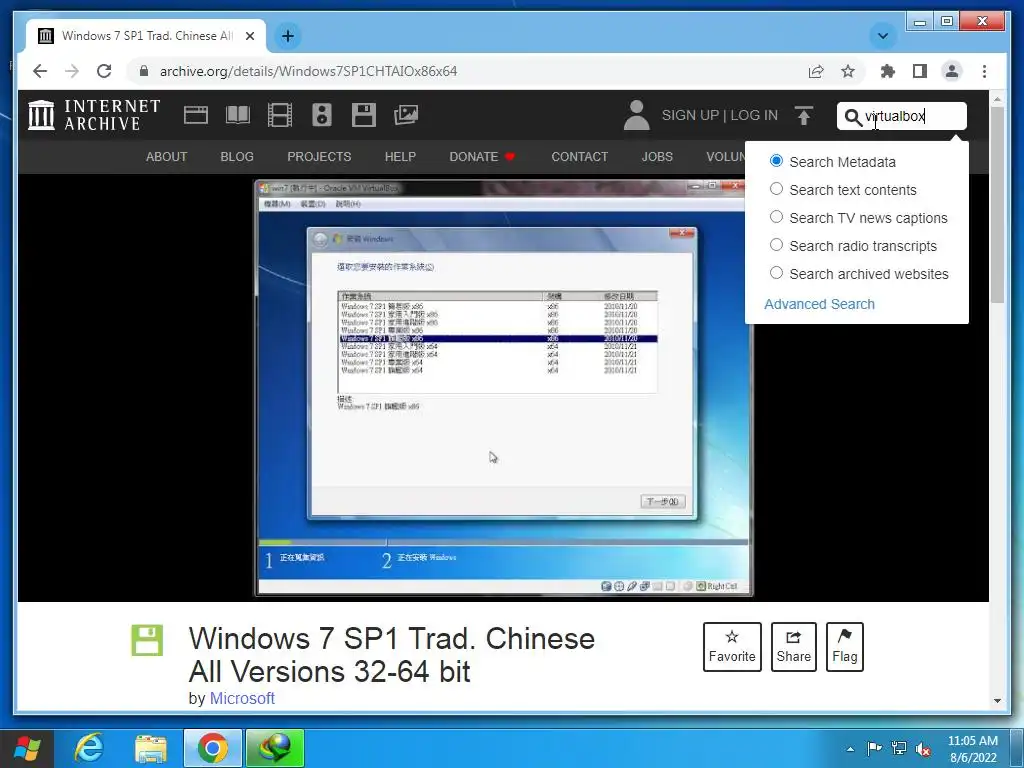
Task: Close the Windows 7 SP1 tab
Action: tap(249, 36)
